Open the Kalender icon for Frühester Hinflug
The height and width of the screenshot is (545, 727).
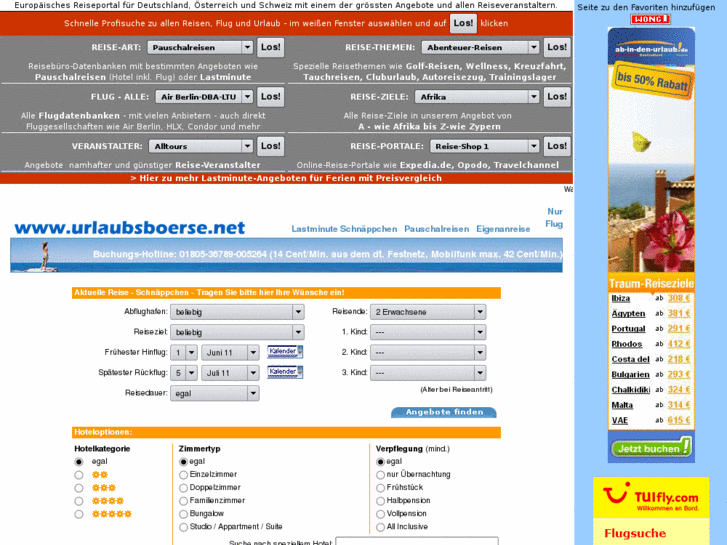coord(285,352)
